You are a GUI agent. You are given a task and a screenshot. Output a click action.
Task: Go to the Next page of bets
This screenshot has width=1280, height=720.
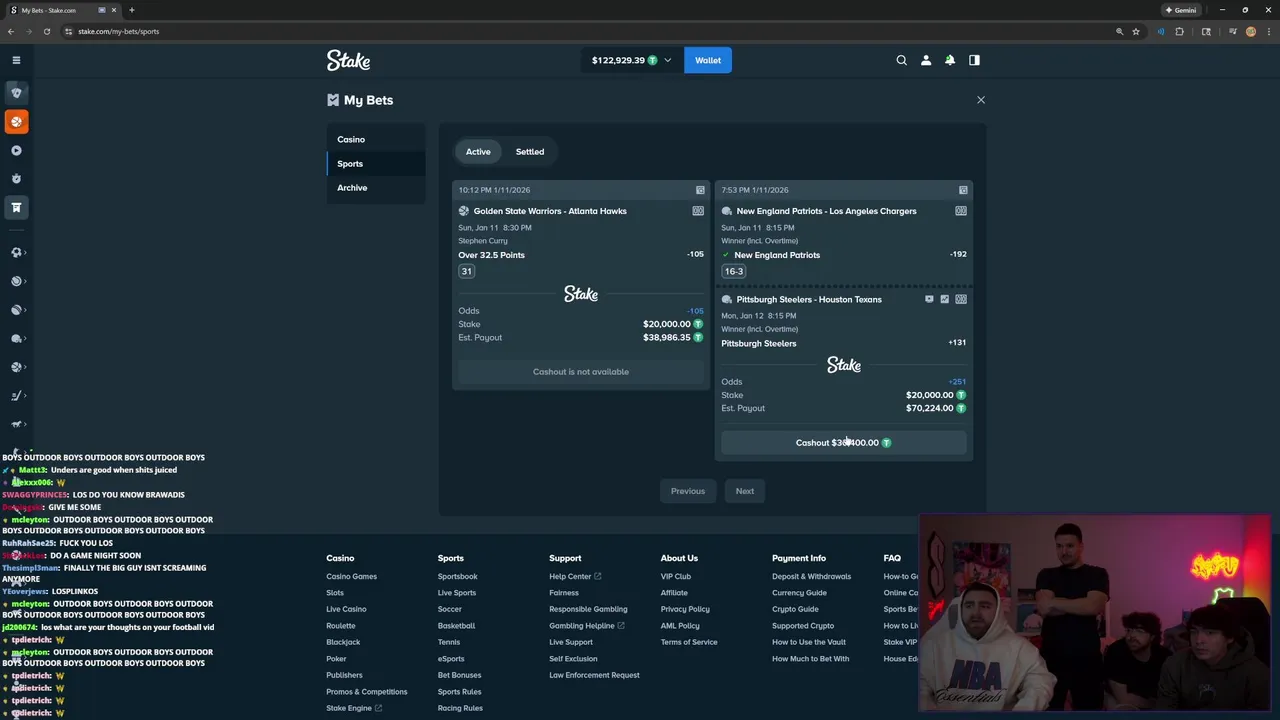coord(745,491)
